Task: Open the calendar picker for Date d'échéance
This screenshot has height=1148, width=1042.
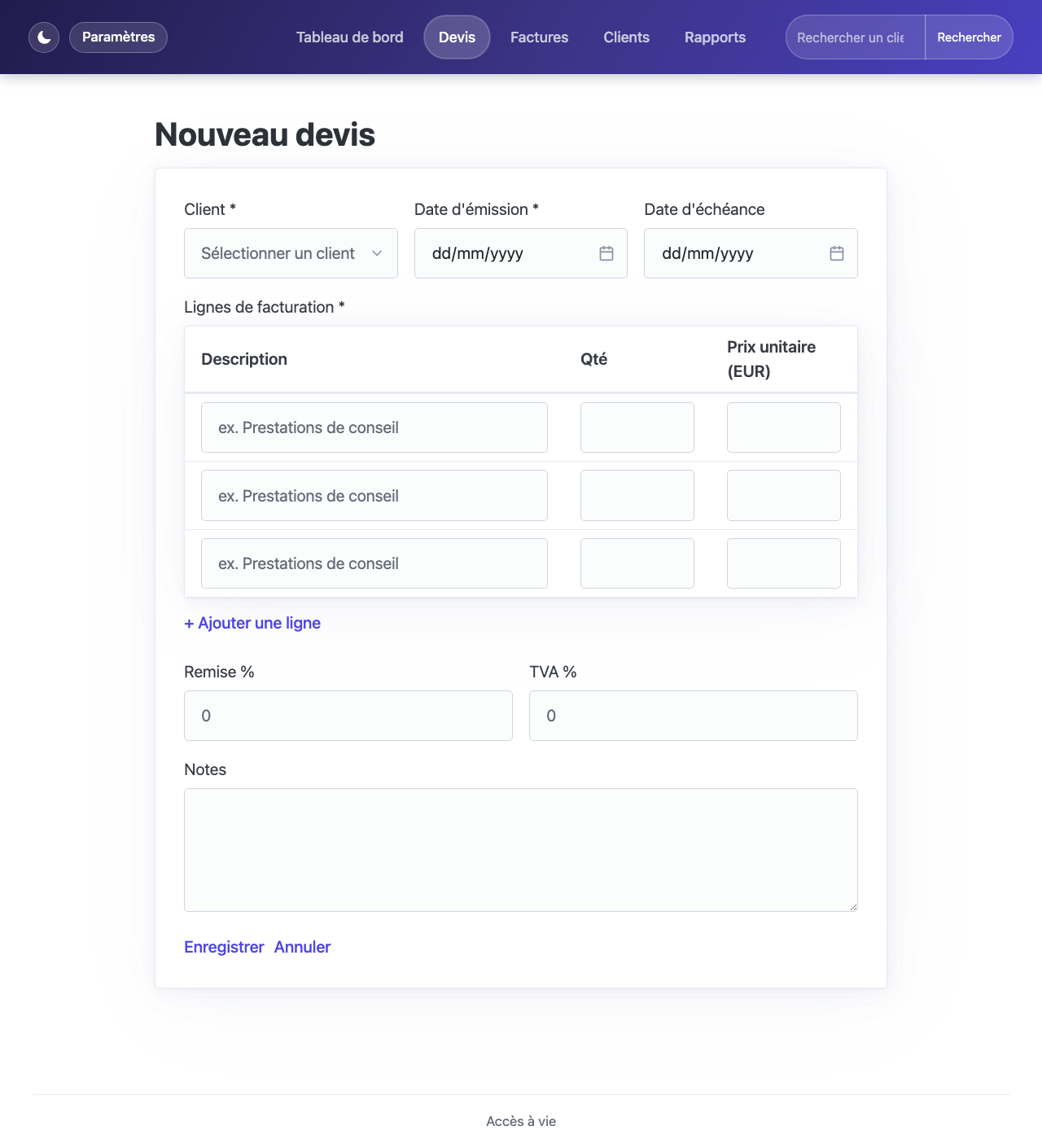Action: coord(836,253)
